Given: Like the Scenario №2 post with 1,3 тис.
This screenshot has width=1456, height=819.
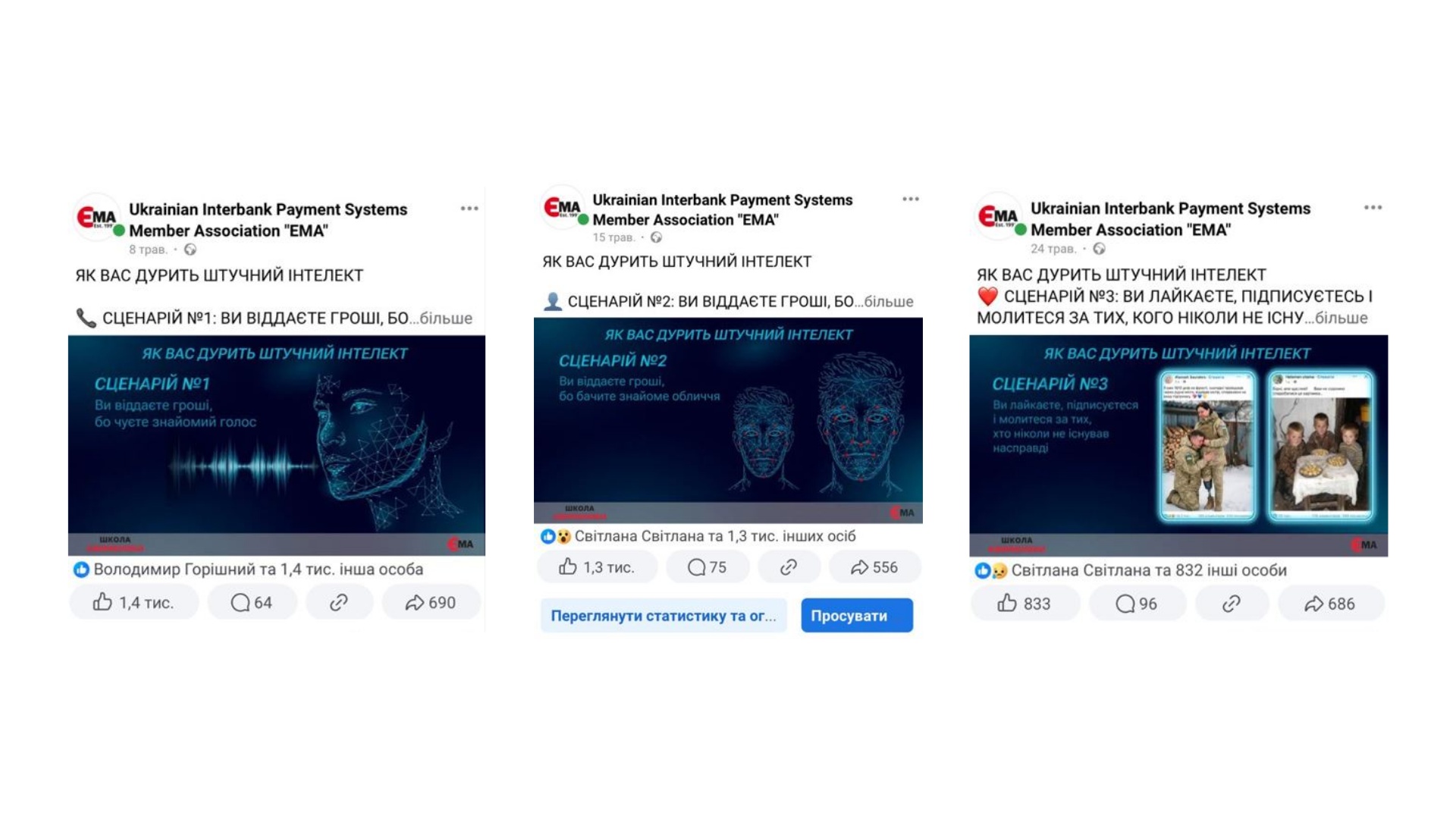Looking at the screenshot, I should pyautogui.click(x=597, y=567).
